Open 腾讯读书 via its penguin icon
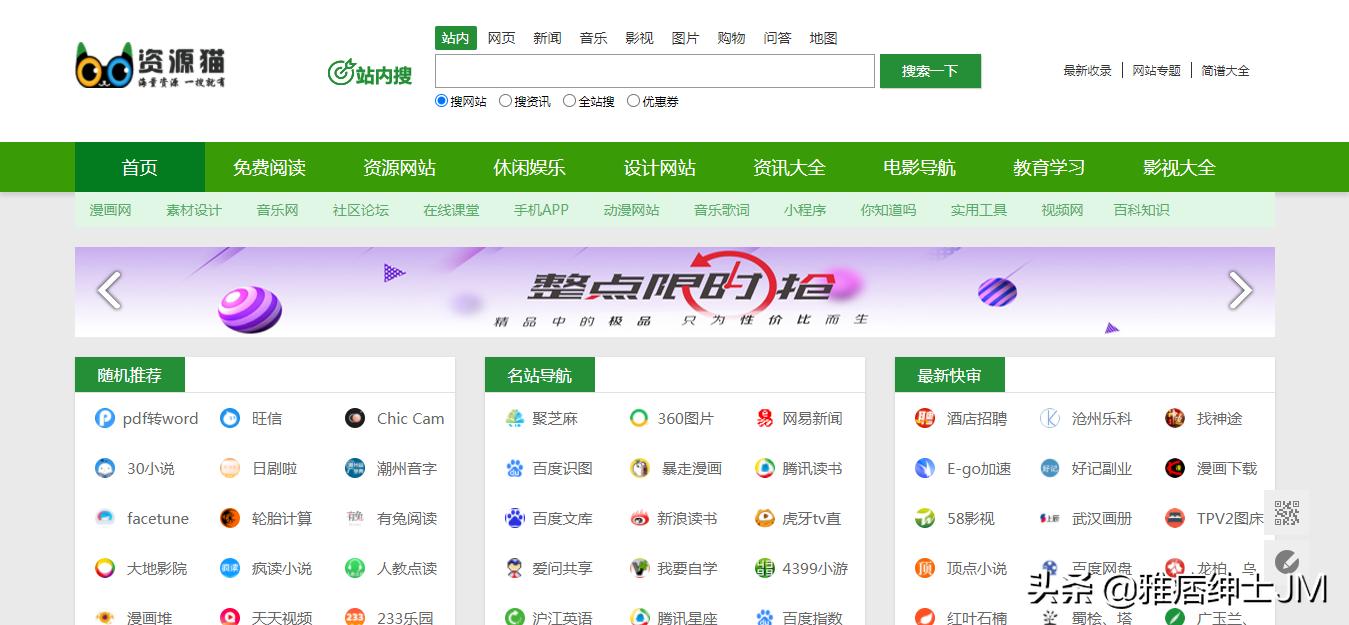Viewport: 1349px width, 625px height. coord(764,468)
